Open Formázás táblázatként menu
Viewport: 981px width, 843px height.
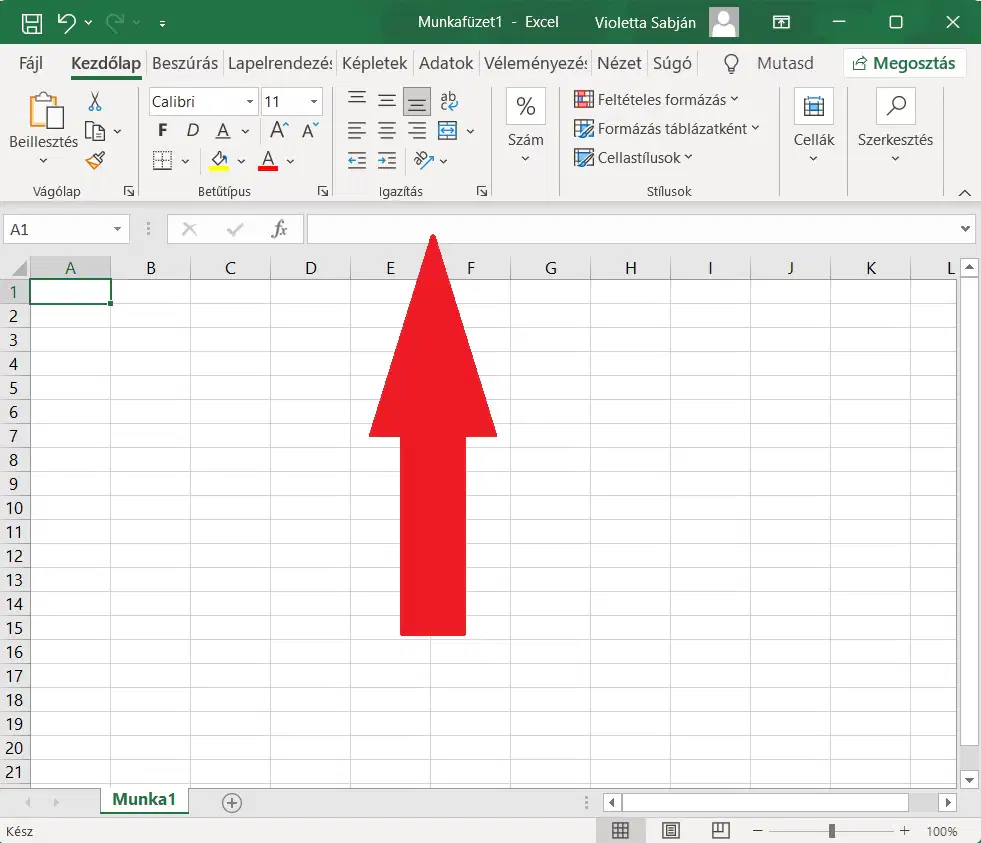tap(666, 129)
